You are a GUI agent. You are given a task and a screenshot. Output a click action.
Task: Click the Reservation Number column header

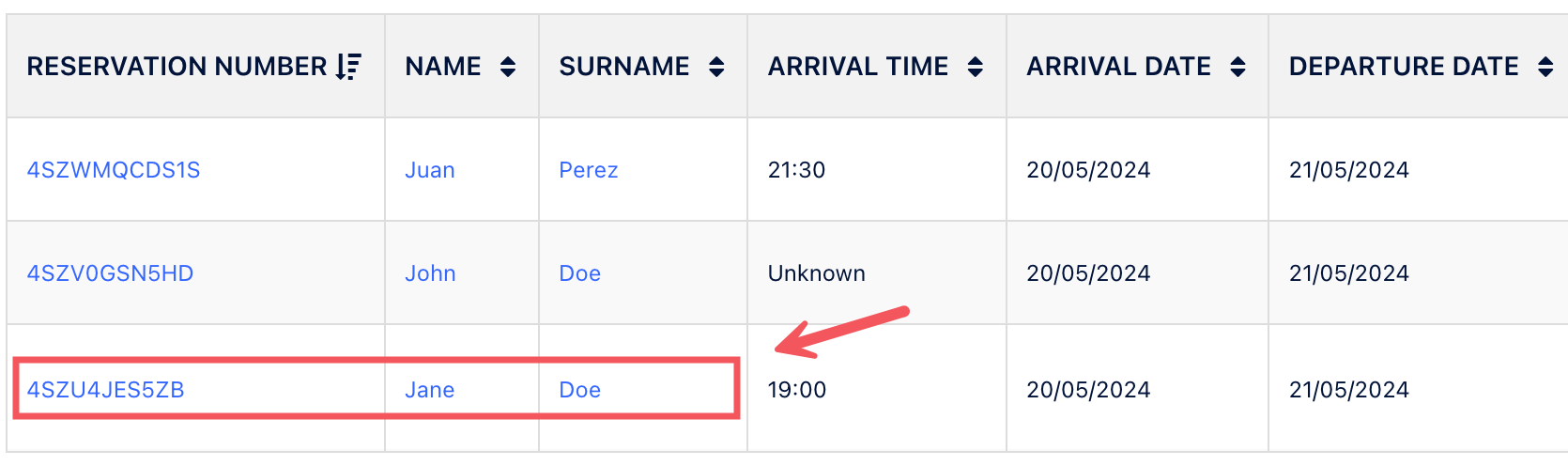[x=177, y=67]
